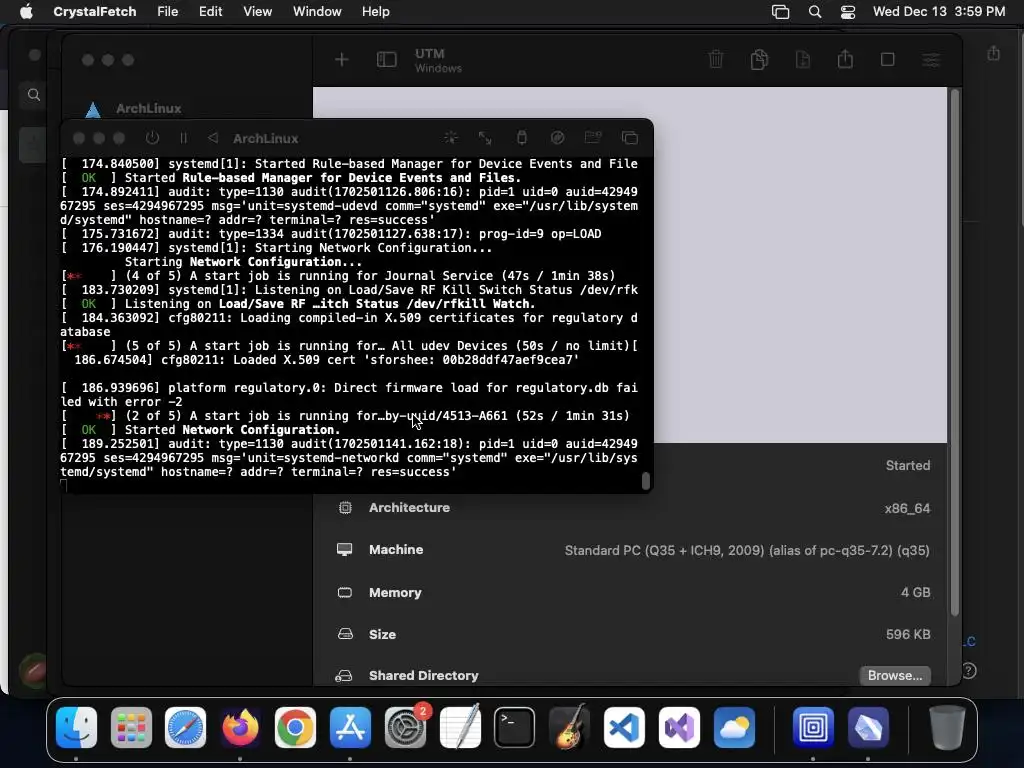Move the VM using the document arrow icon
Image resolution: width=1024 pixels, height=768 pixels.
pos(803,59)
